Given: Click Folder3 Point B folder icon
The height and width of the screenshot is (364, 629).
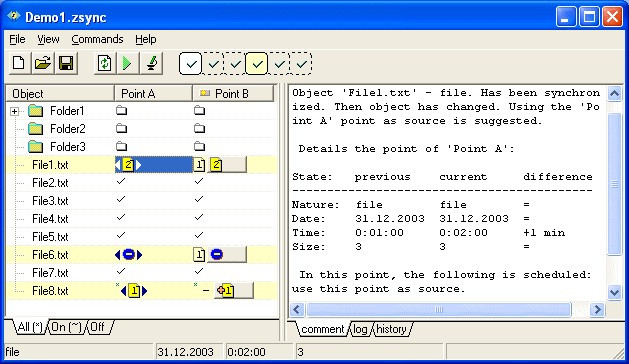Looking at the screenshot, I should (x=199, y=146).
